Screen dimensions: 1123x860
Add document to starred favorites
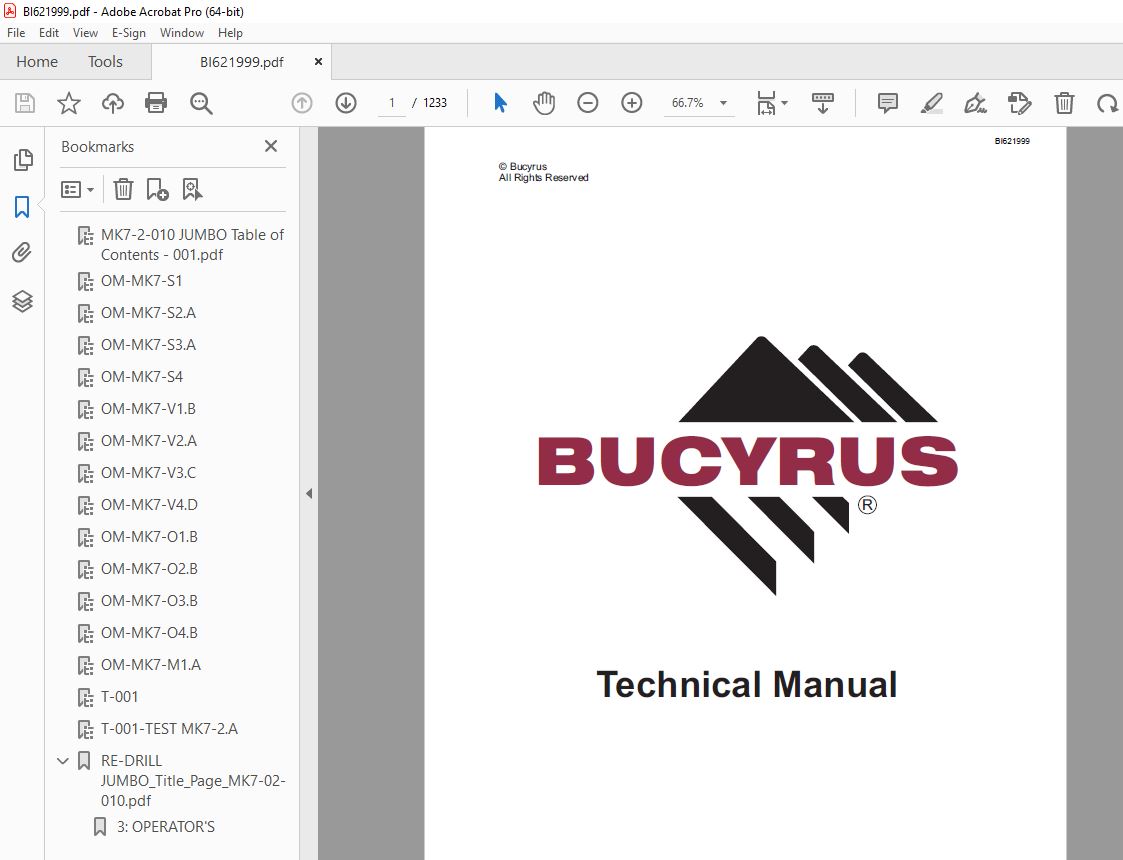(69, 103)
